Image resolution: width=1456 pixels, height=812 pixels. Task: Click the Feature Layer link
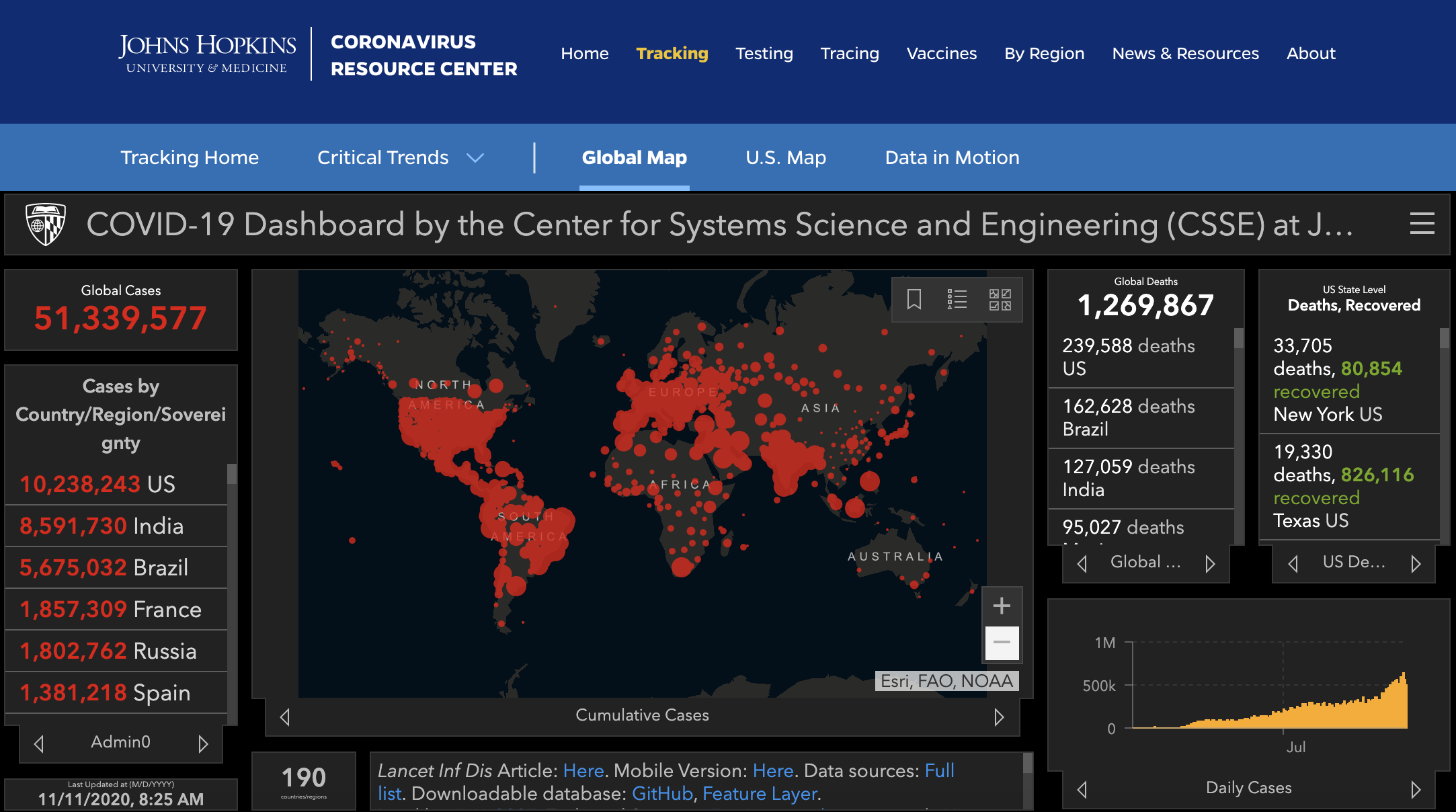pos(760,794)
